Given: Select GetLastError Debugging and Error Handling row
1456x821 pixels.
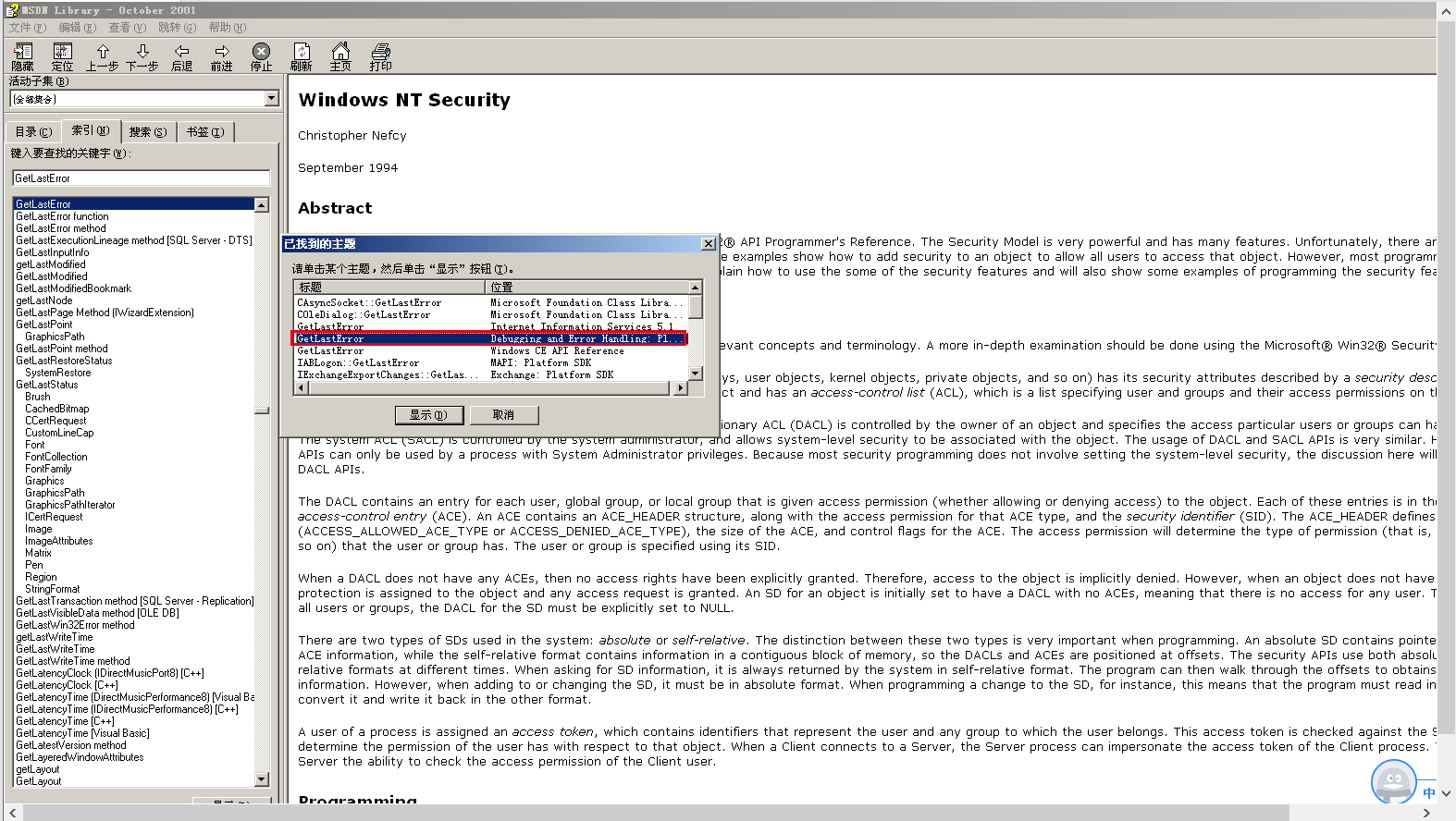Looking at the screenshot, I should click(491, 339).
